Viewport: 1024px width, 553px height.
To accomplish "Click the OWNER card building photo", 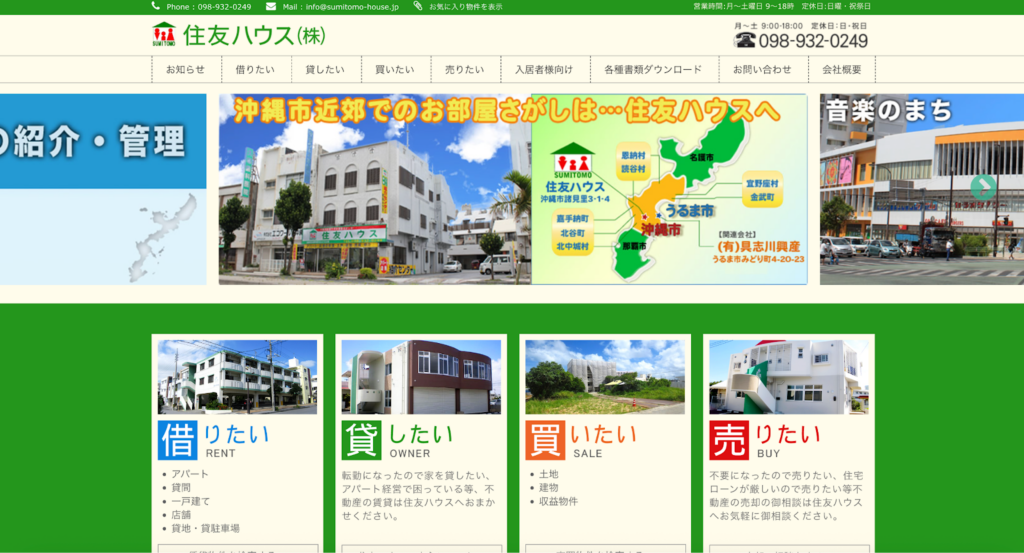I will click(x=421, y=377).
